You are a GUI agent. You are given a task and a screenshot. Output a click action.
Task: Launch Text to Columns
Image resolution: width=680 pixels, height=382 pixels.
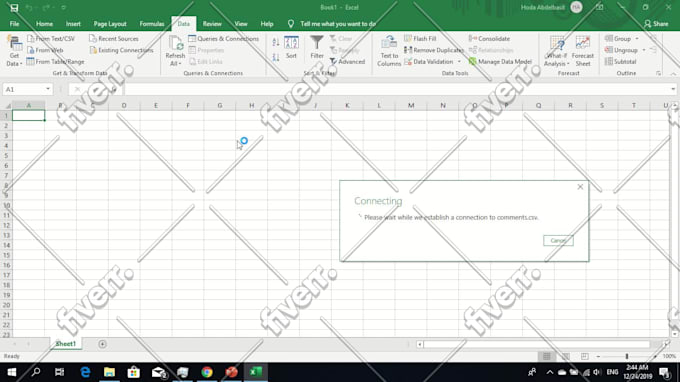[389, 51]
